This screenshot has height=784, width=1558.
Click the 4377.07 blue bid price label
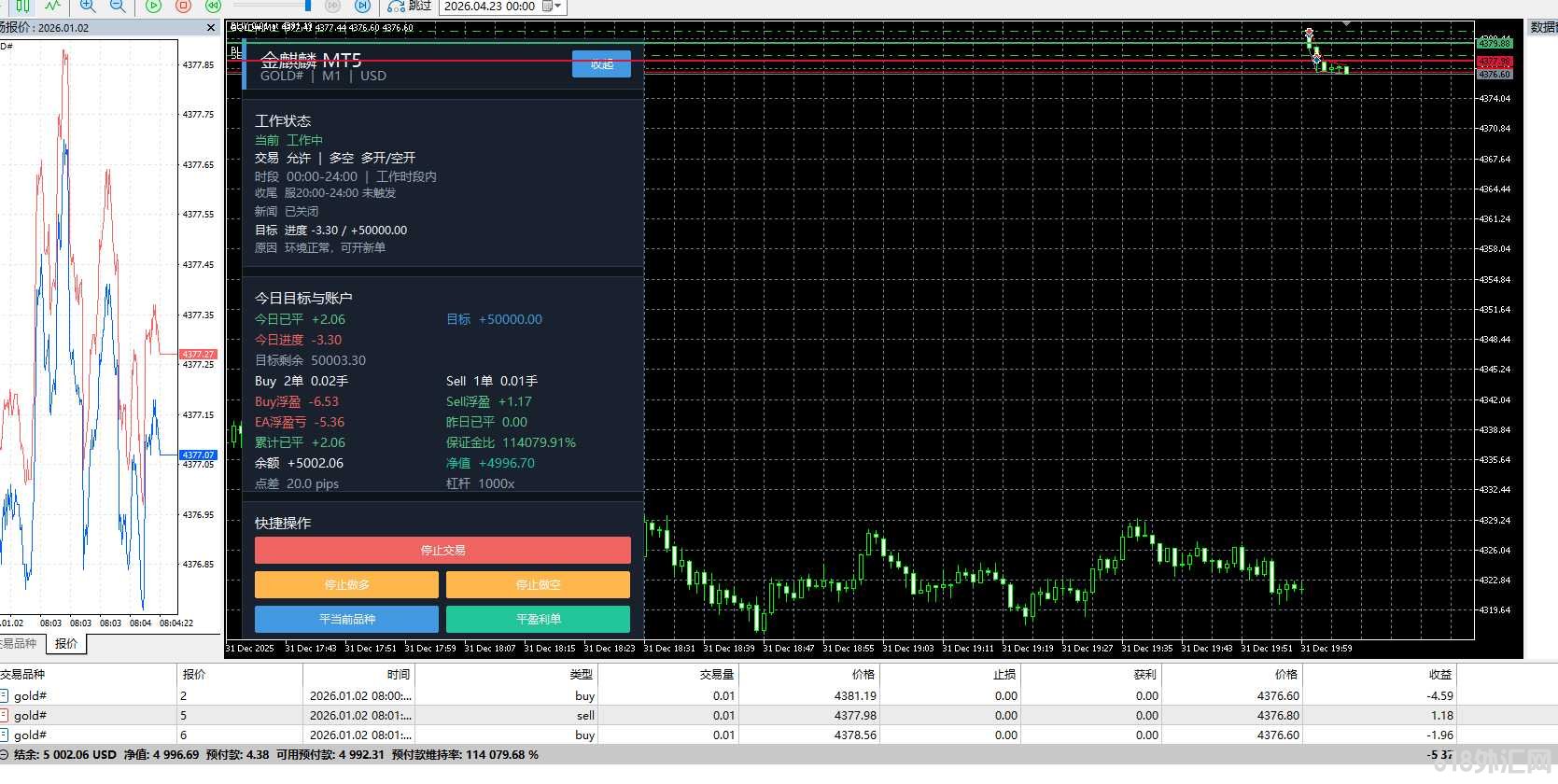[x=198, y=455]
